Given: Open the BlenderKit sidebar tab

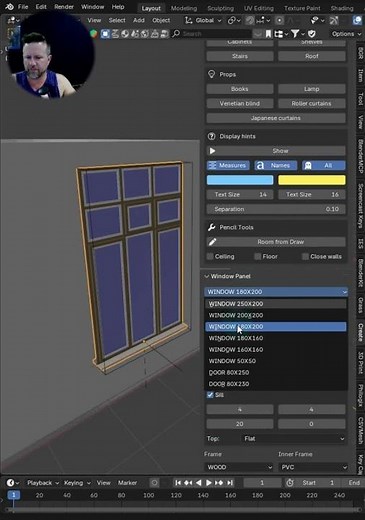Looking at the screenshot, I should [x=360, y=273].
